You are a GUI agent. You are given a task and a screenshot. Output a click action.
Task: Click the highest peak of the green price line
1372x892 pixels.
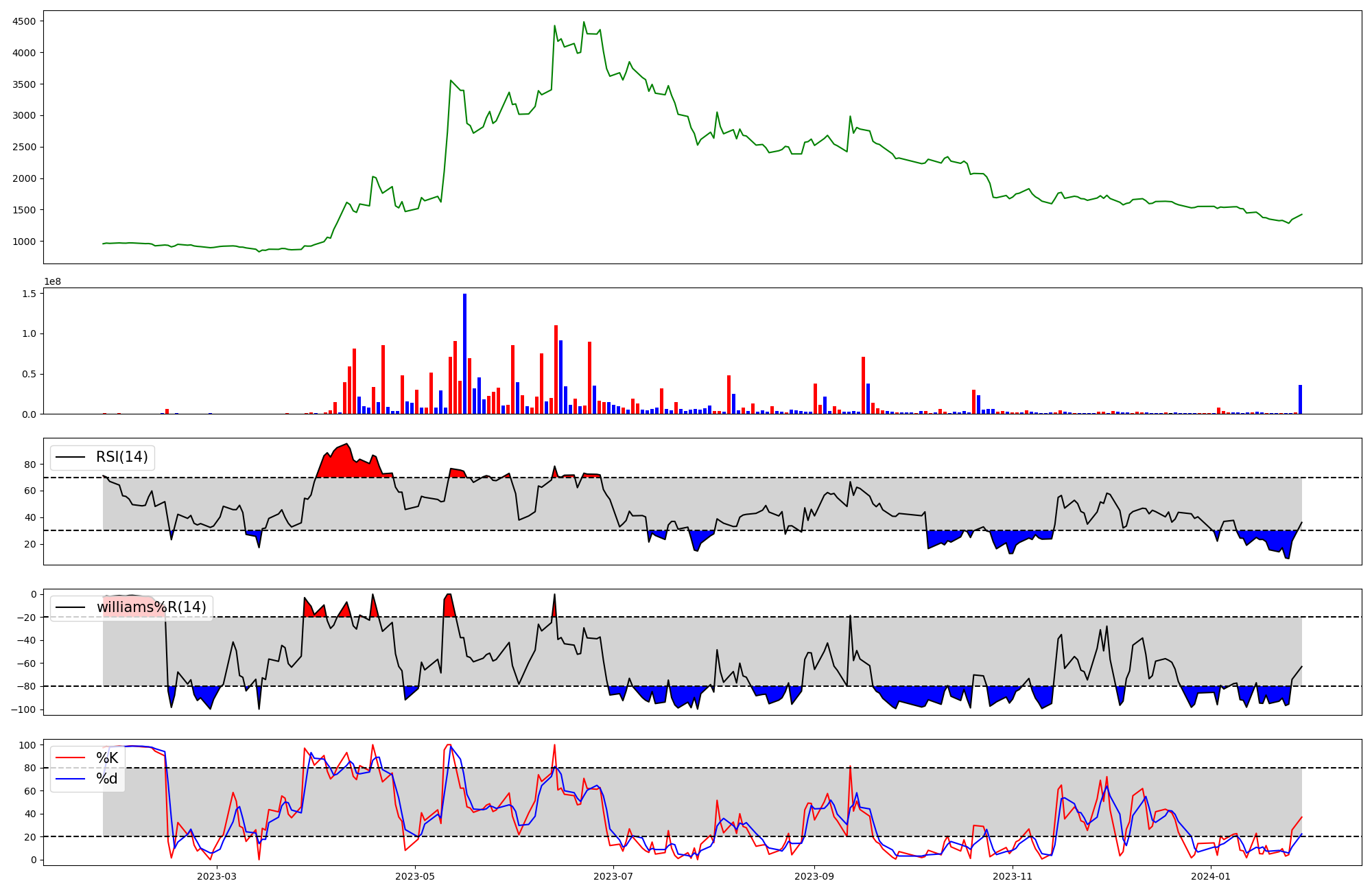click(x=584, y=23)
